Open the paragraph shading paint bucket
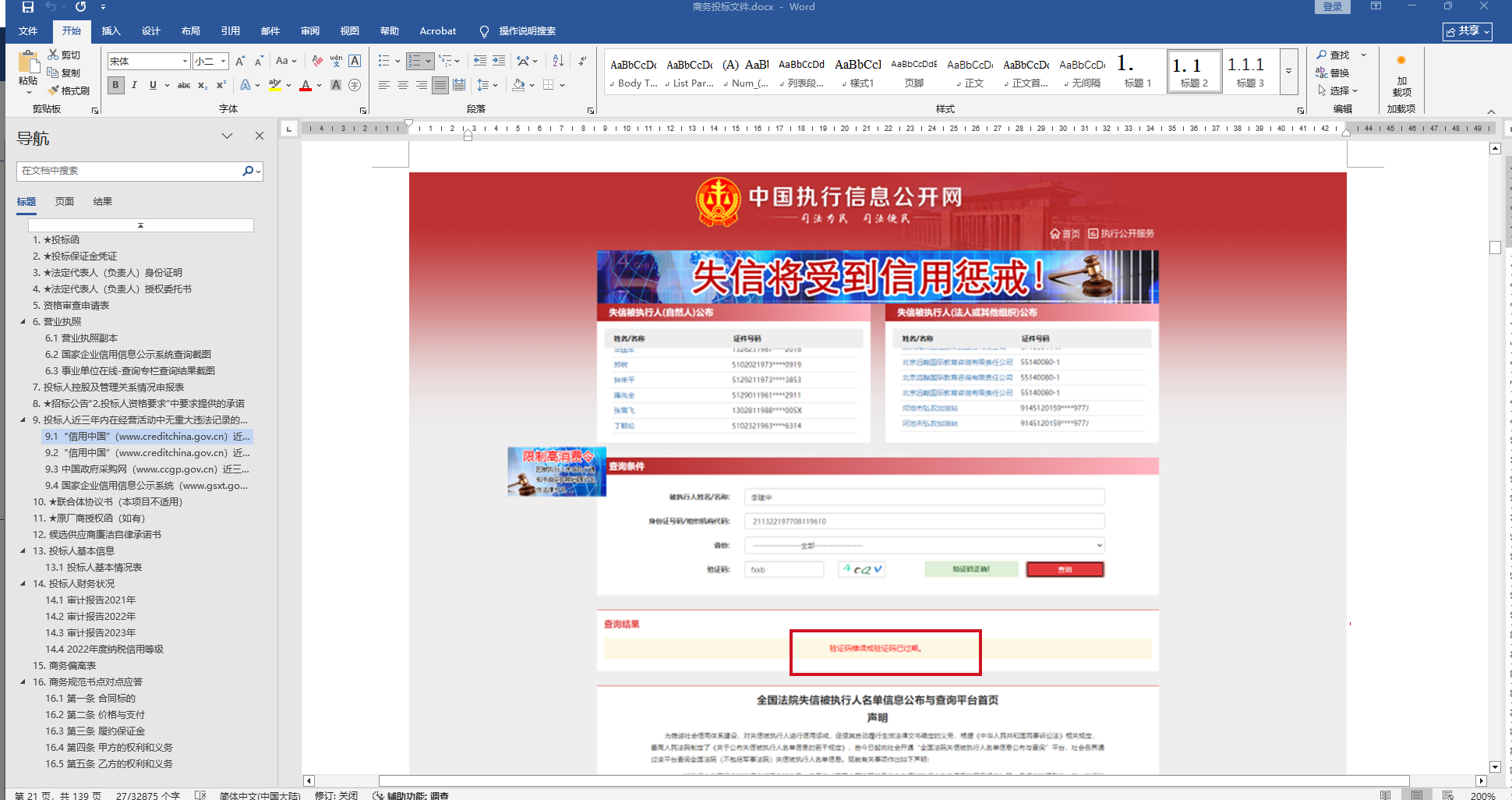 click(x=518, y=85)
